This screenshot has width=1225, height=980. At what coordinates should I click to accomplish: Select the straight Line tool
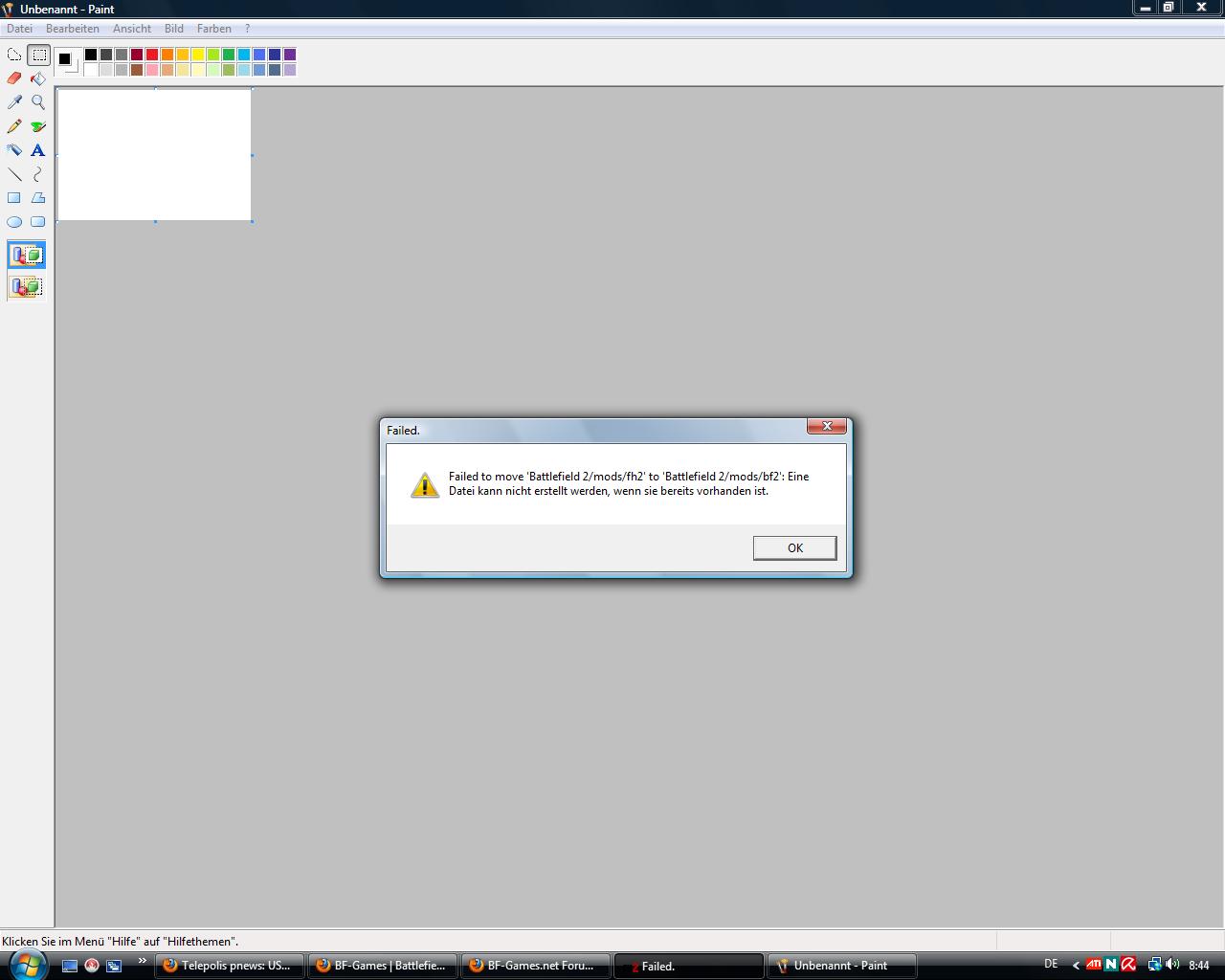(x=14, y=174)
